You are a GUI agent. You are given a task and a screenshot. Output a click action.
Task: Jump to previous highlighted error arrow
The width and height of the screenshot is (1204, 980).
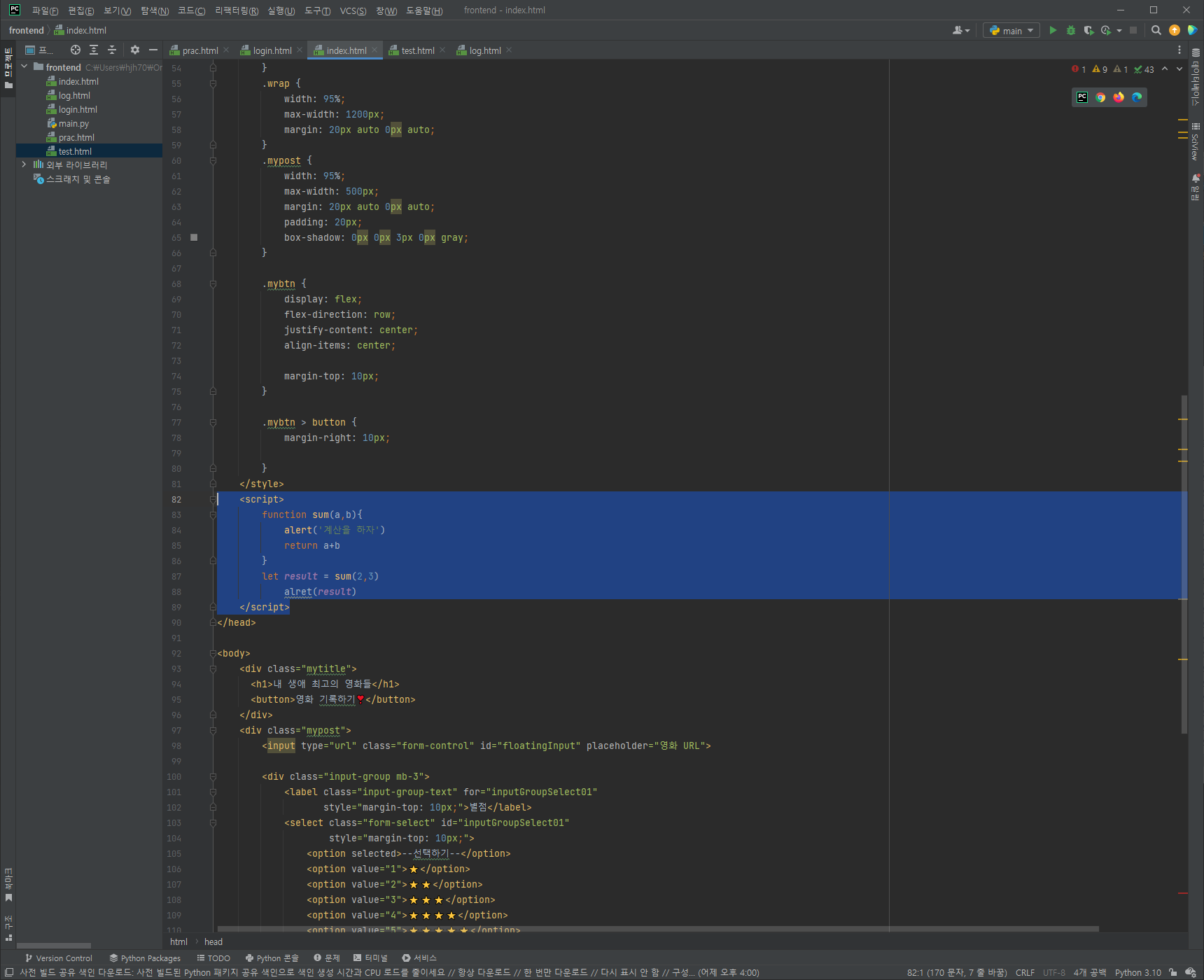(1165, 69)
